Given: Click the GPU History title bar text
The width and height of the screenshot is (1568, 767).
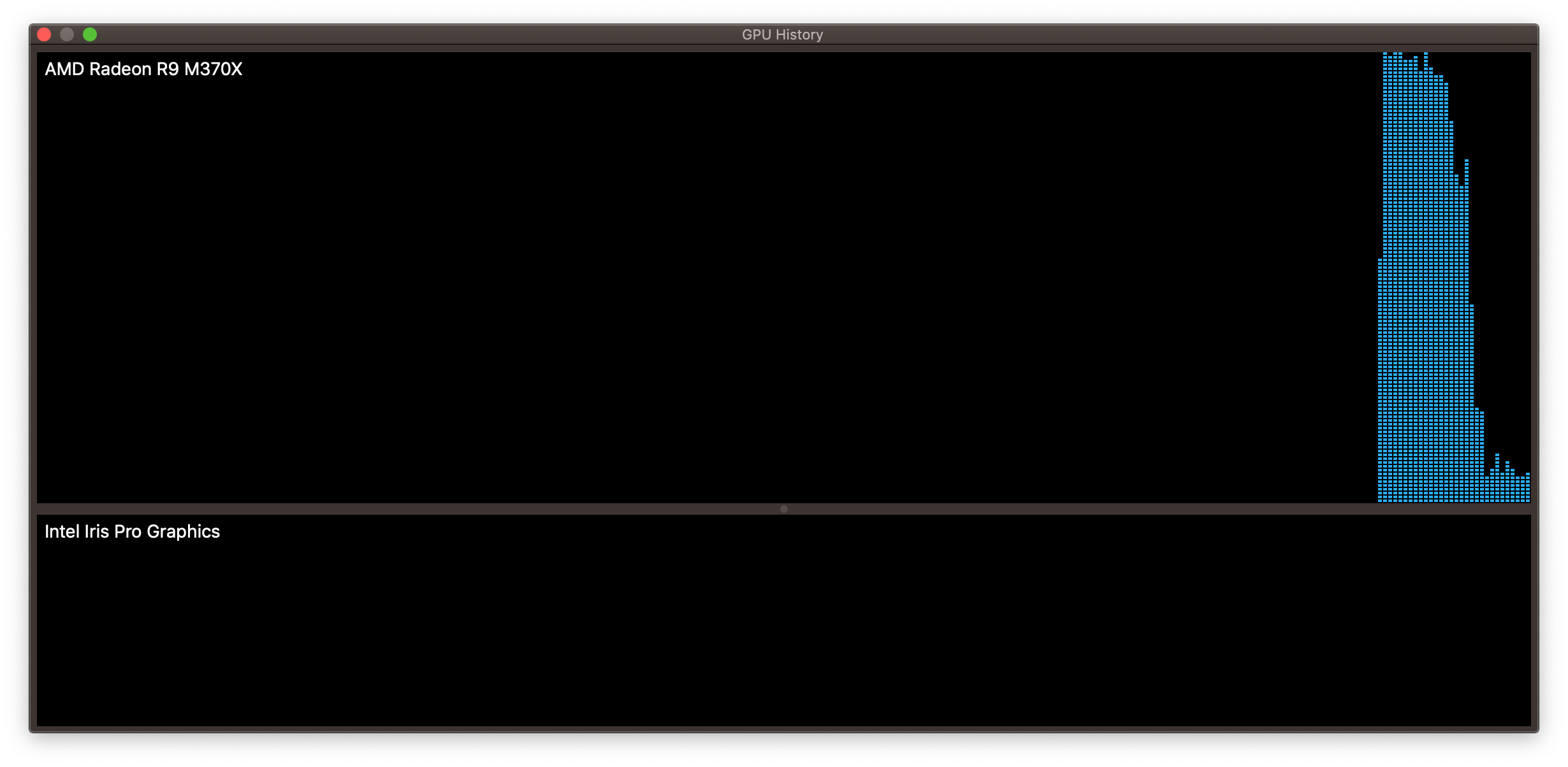Looking at the screenshot, I should coord(783,34).
